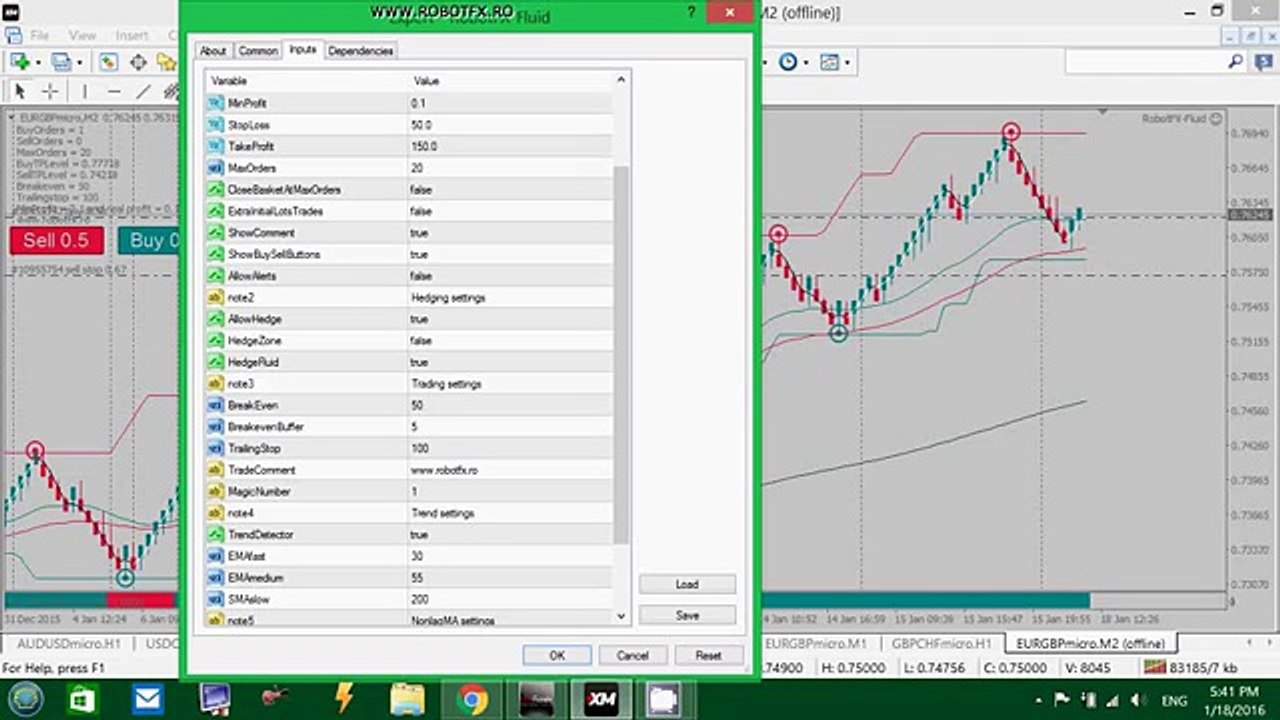Select the horizontal line drawing tool
The image size is (1280, 720).
[x=113, y=91]
